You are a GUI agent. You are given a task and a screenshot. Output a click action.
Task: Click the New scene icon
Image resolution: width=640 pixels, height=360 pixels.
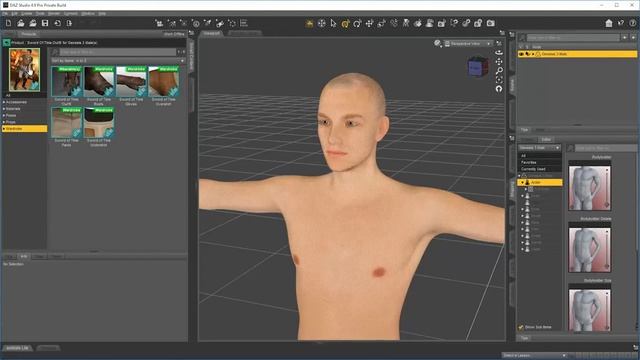pos(9,23)
